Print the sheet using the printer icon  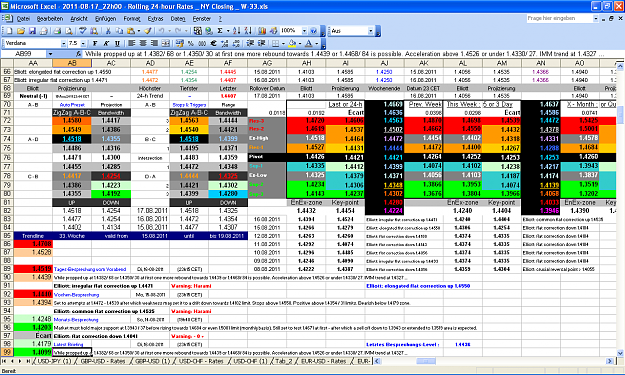click(57, 31)
